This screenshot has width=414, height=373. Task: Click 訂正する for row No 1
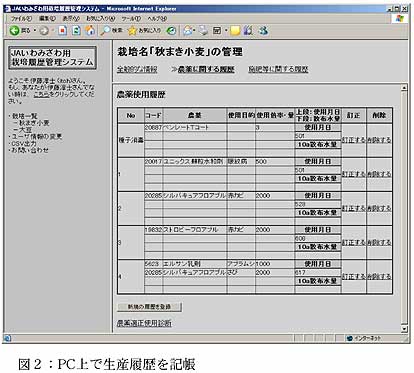pyautogui.click(x=354, y=174)
